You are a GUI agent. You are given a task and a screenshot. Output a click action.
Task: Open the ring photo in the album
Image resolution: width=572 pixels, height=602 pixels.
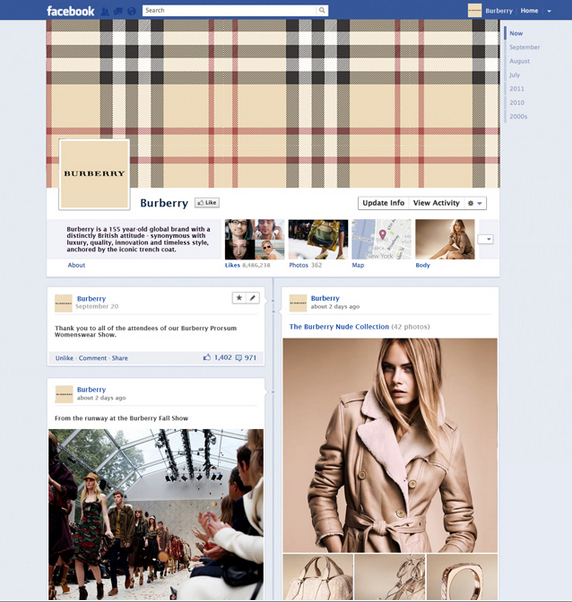[462, 577]
